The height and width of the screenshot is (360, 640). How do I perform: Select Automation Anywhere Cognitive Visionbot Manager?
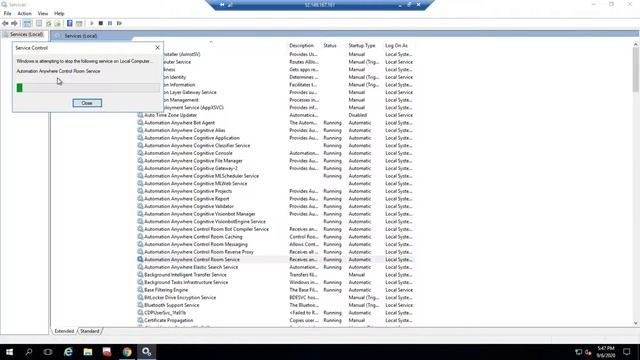(x=200, y=214)
